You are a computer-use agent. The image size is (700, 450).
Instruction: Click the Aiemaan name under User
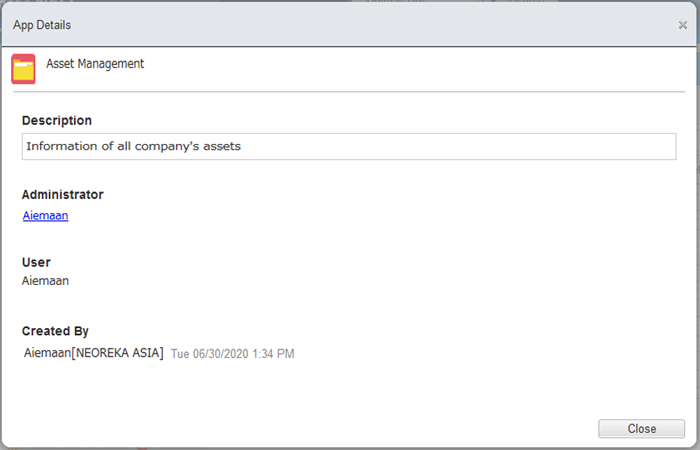(x=46, y=281)
